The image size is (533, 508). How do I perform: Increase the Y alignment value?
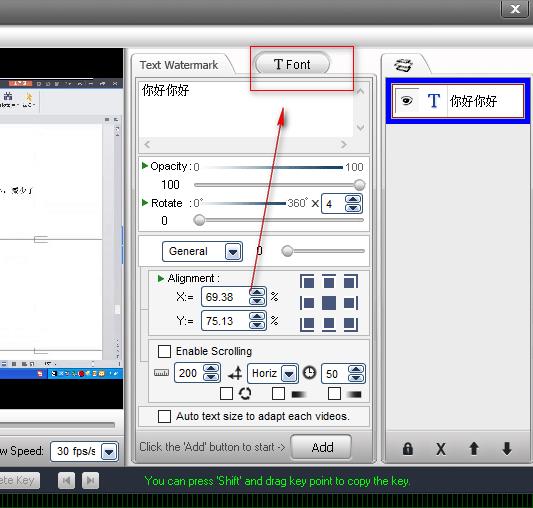point(257,317)
